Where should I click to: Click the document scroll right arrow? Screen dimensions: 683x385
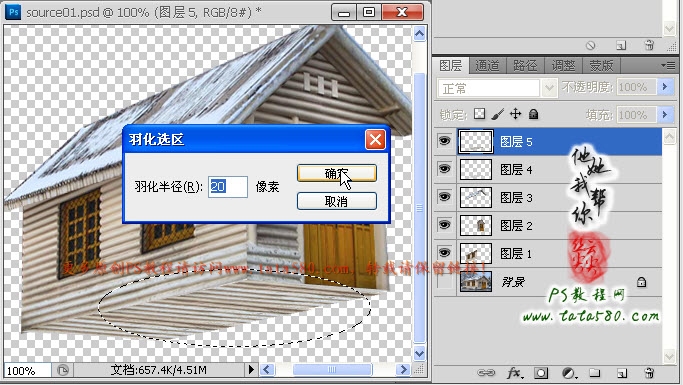(x=403, y=370)
